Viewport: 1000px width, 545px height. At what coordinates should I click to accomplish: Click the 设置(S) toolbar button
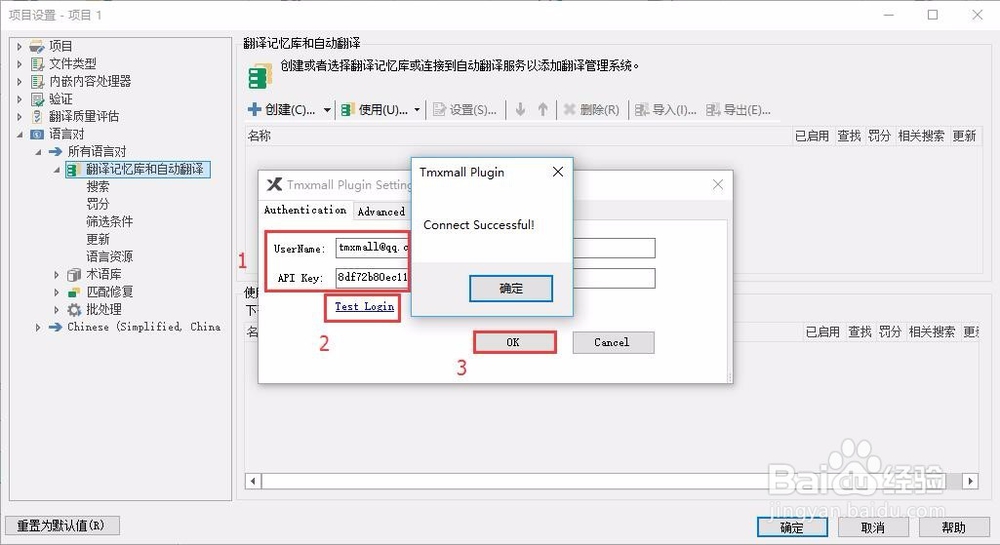[x=465, y=110]
